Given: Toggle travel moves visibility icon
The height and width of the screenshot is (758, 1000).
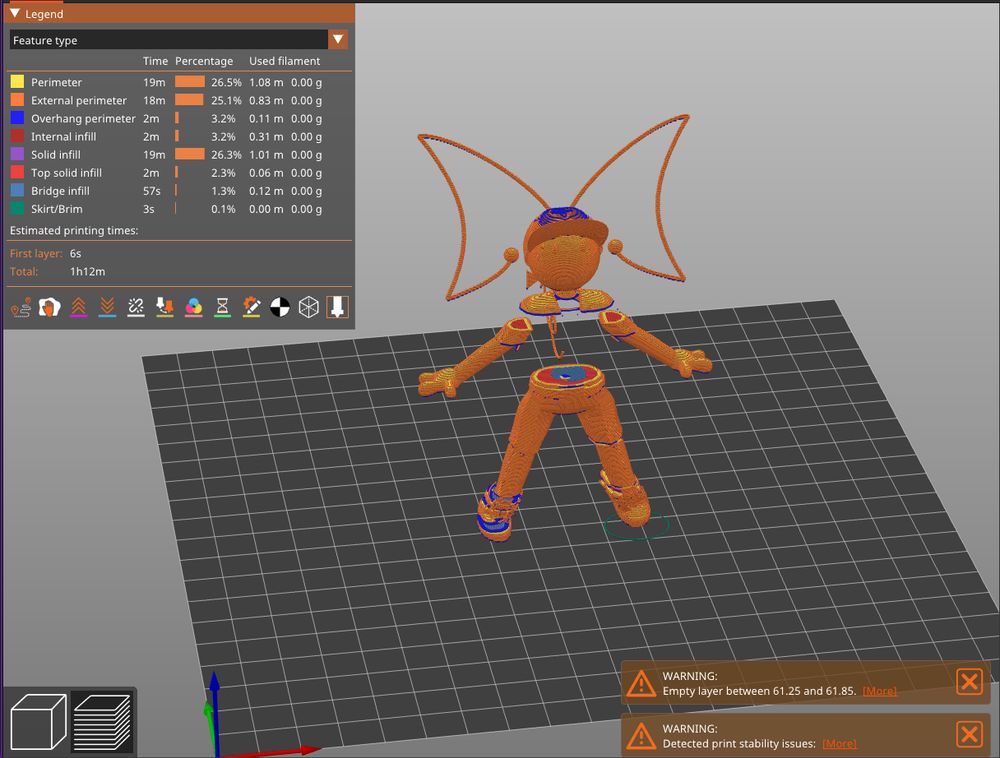Looking at the screenshot, I should pos(20,307).
